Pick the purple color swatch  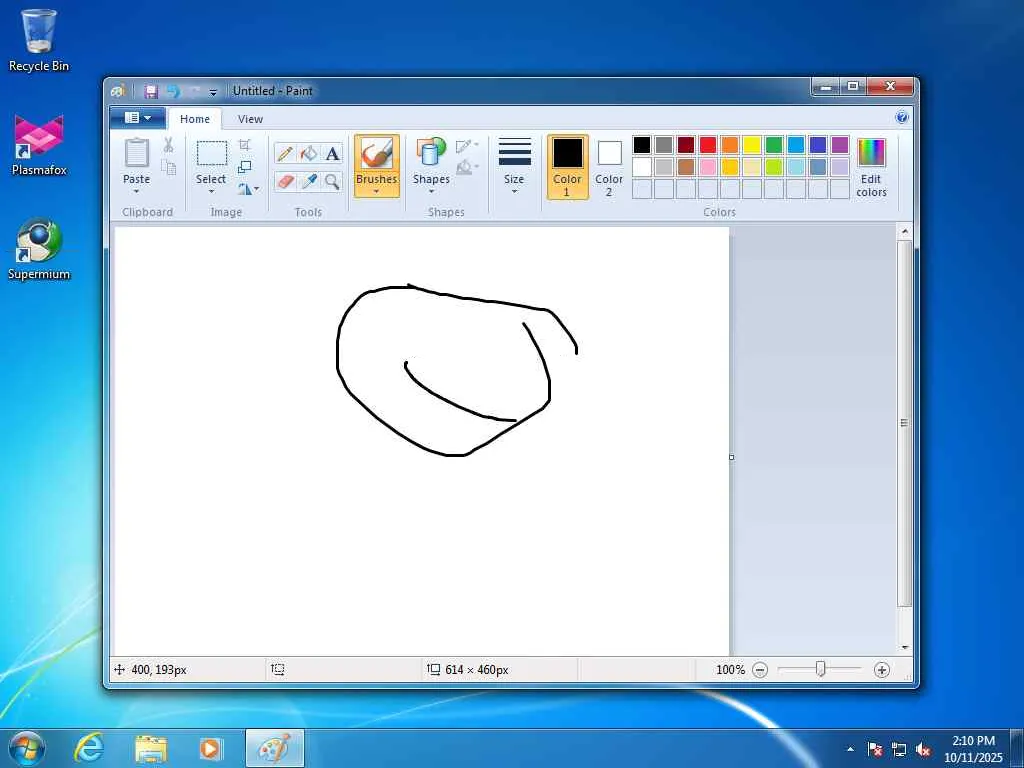pos(840,145)
